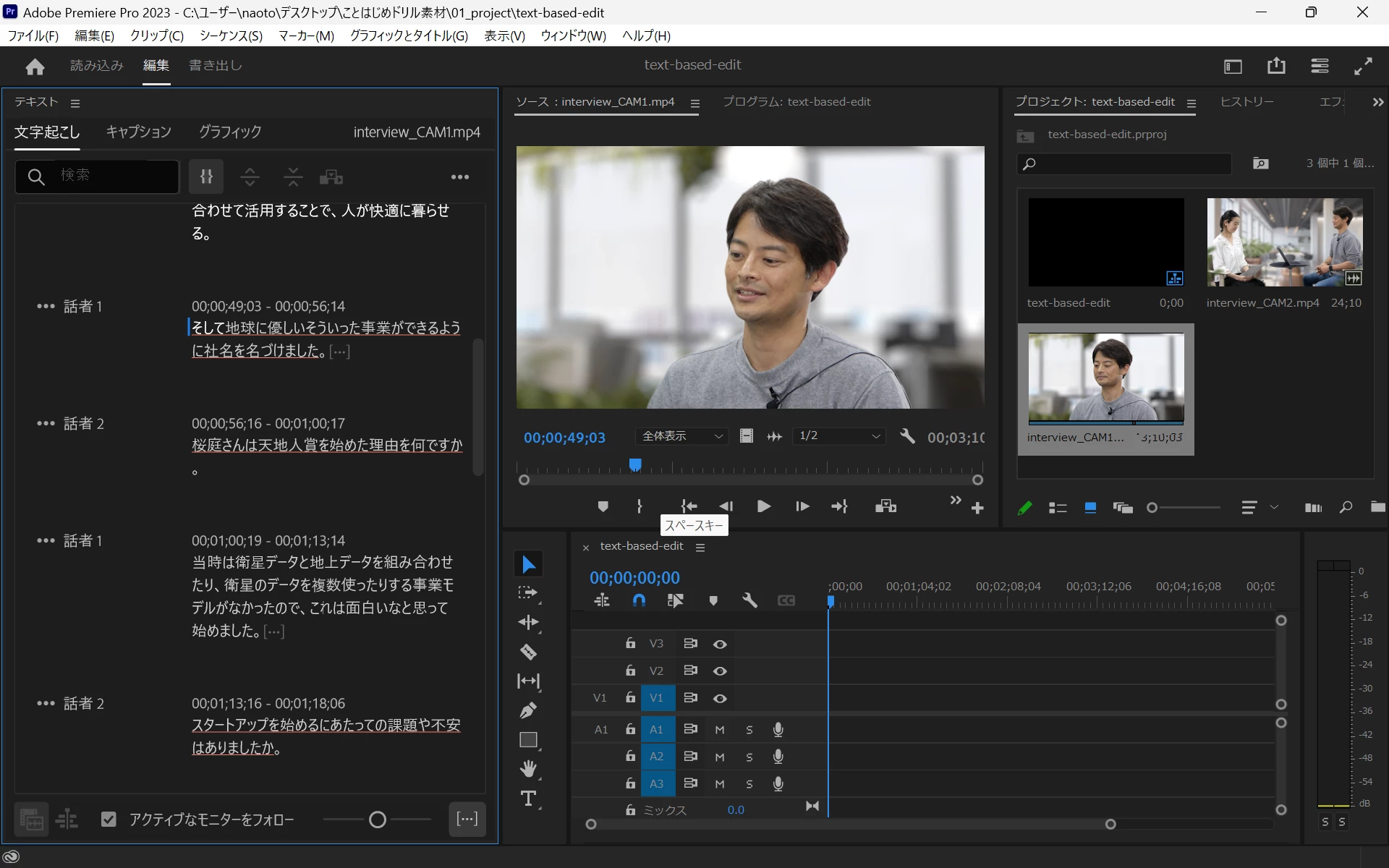Expand hidden panels with double chevron
The height and width of the screenshot is (868, 1389).
pos(1377,103)
